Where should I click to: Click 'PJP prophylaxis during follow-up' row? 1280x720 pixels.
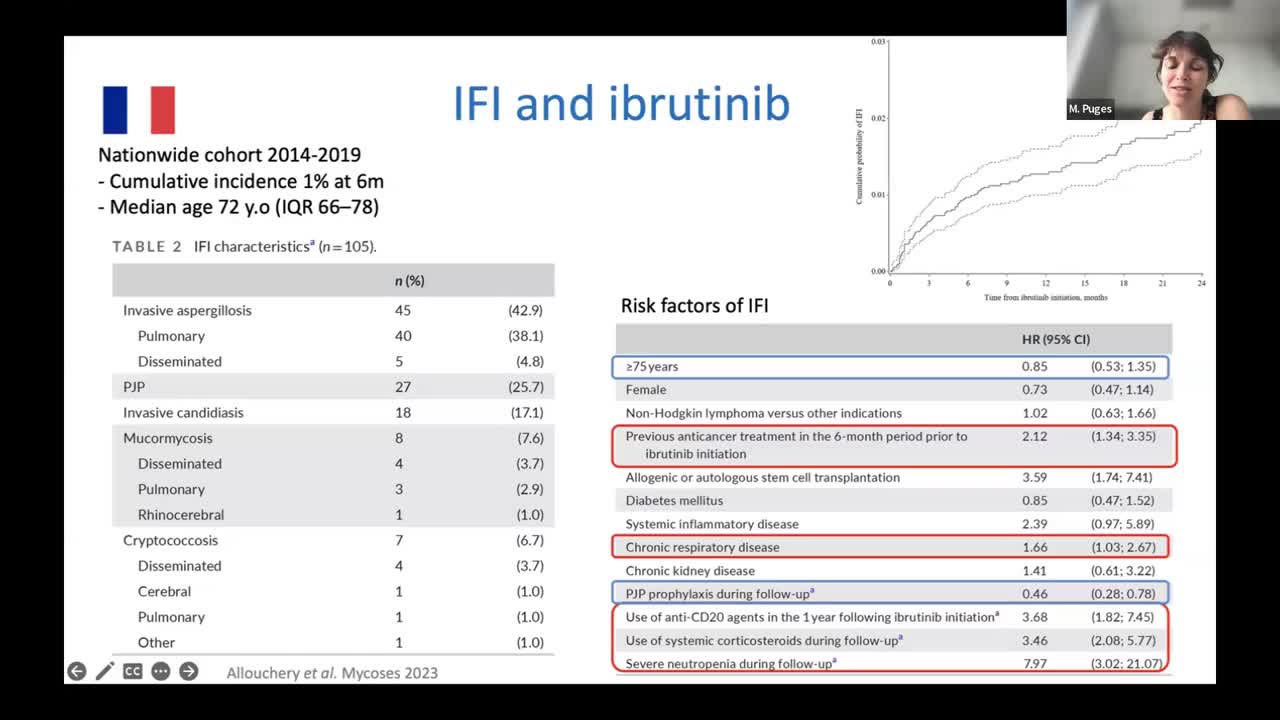click(890, 594)
